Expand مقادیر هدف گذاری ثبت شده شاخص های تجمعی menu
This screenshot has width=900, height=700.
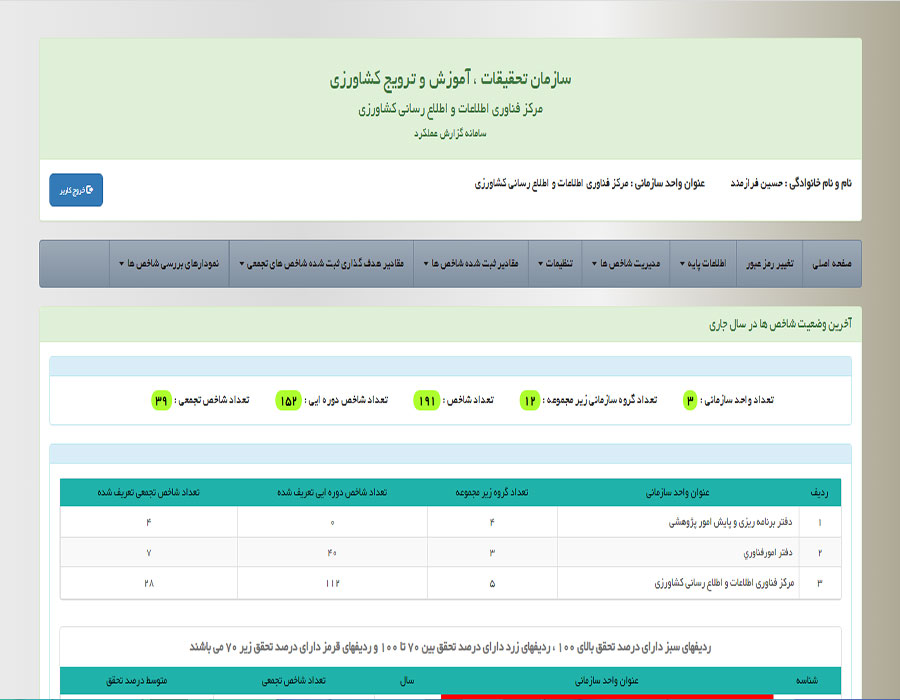click(321, 263)
